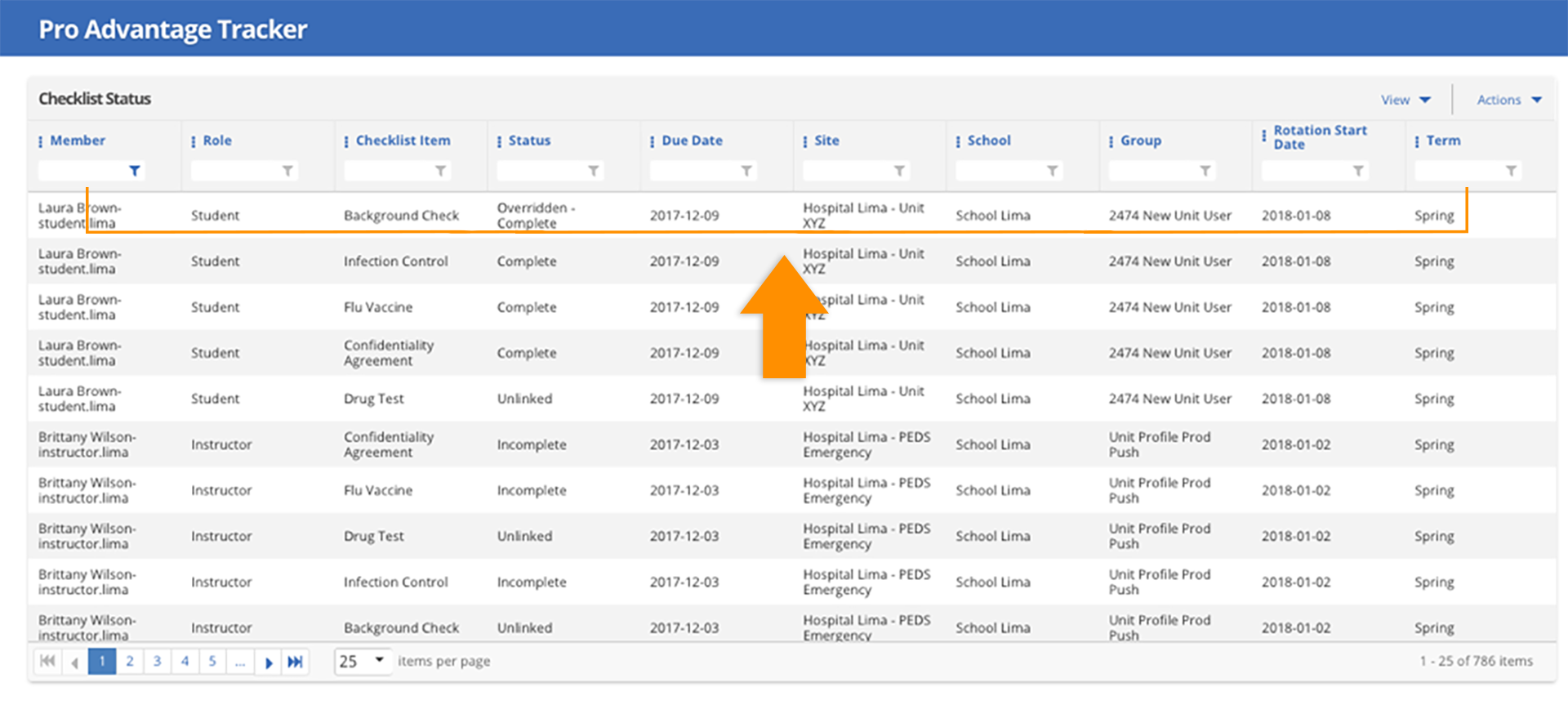Open the Site column menu dots
1568x705 pixels.
(805, 141)
